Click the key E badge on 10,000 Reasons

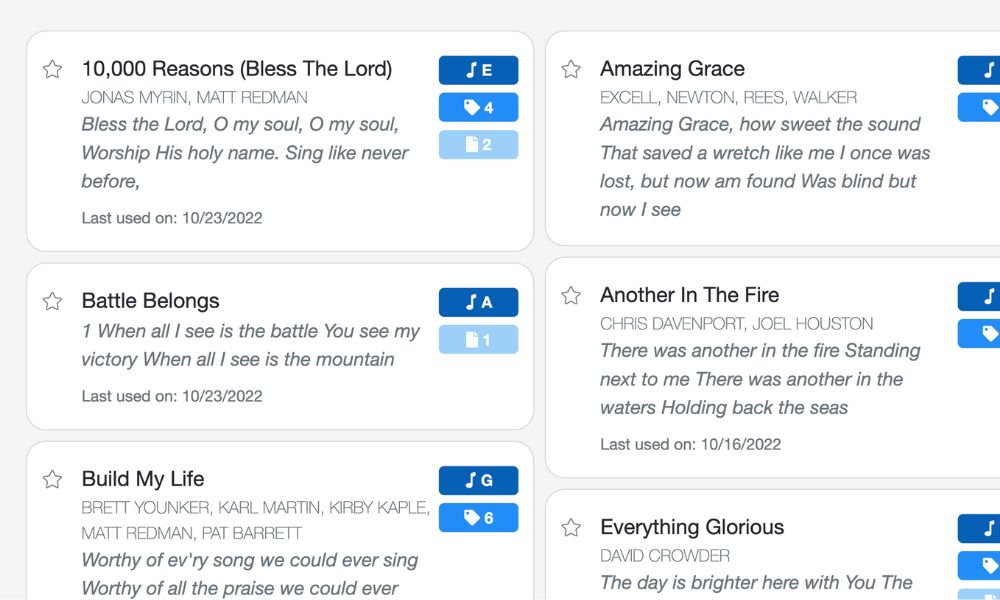tap(478, 70)
